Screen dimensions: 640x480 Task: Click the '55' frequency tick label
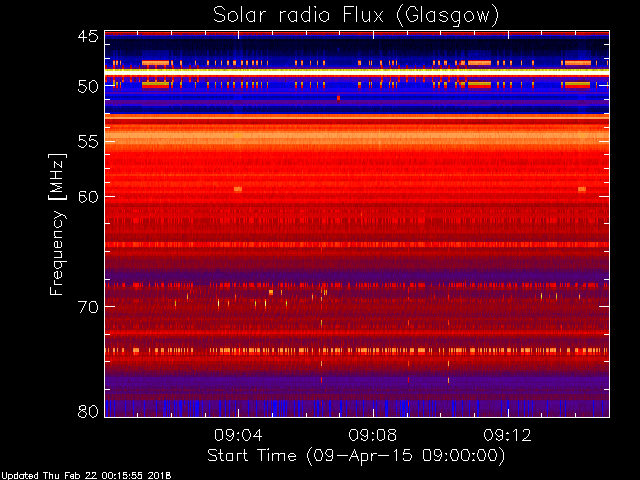tap(88, 142)
